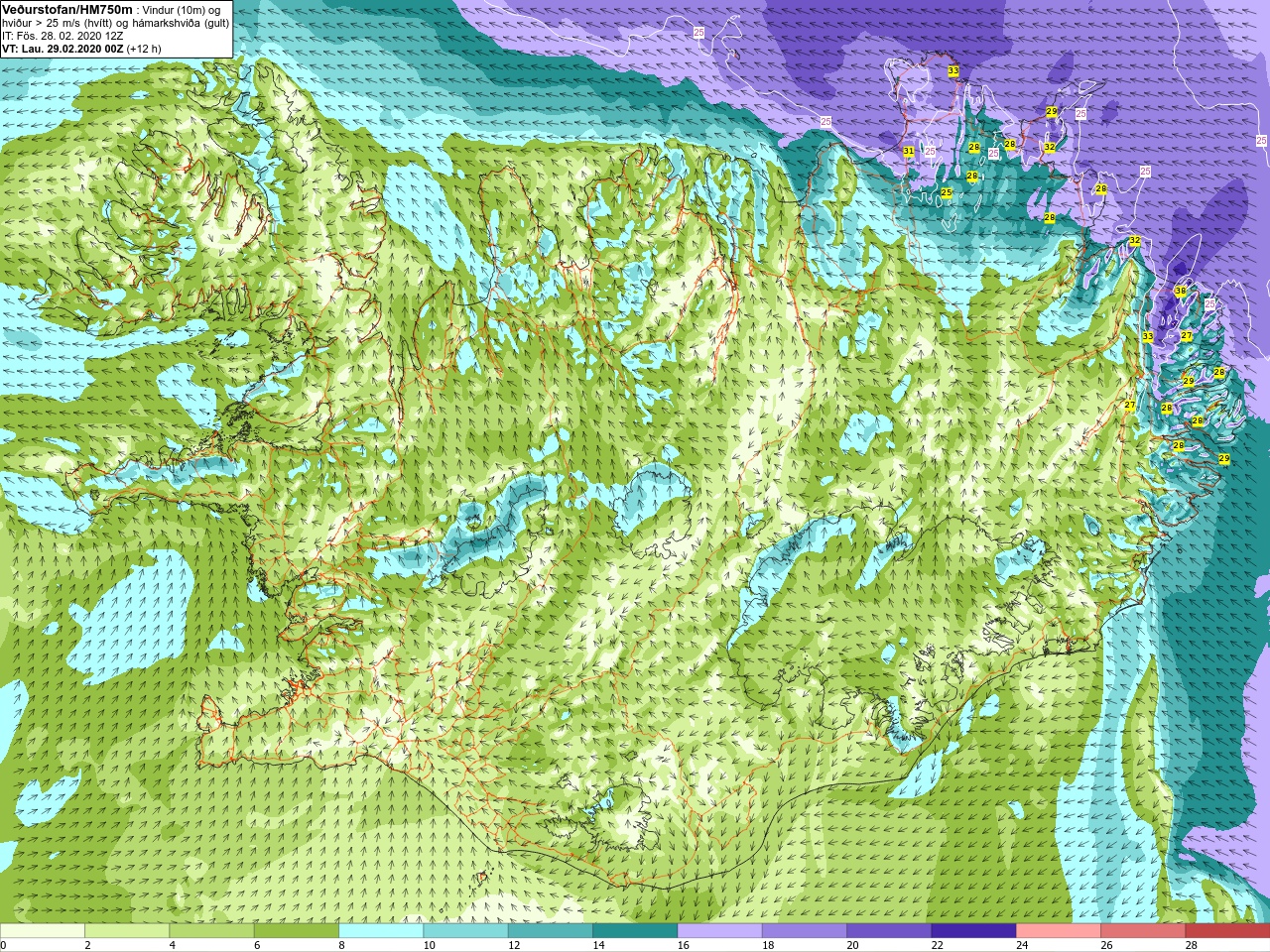Select the legend tick label "10"
The image size is (1270, 952).
(x=429, y=945)
